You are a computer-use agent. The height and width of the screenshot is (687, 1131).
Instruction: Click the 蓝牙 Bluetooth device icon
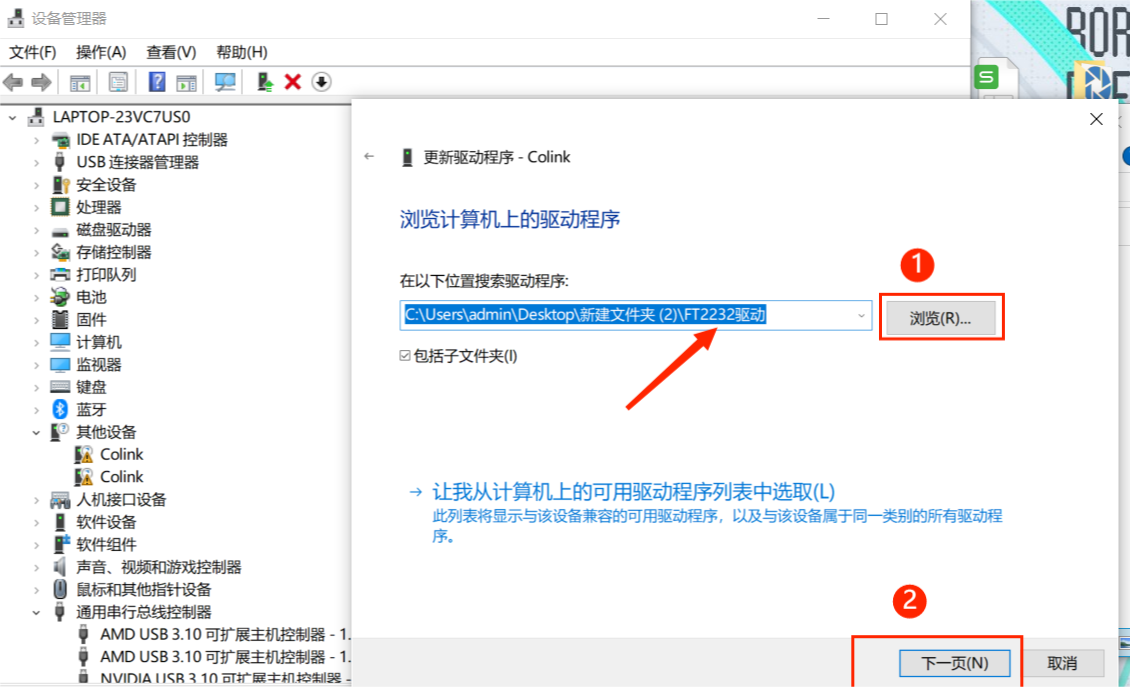(x=57, y=409)
